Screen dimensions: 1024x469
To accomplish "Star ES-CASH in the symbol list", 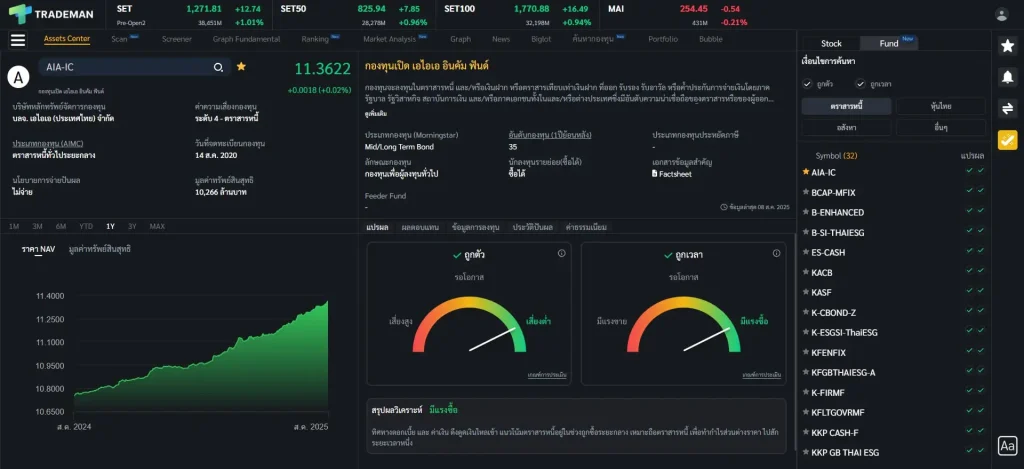I will click(806, 252).
